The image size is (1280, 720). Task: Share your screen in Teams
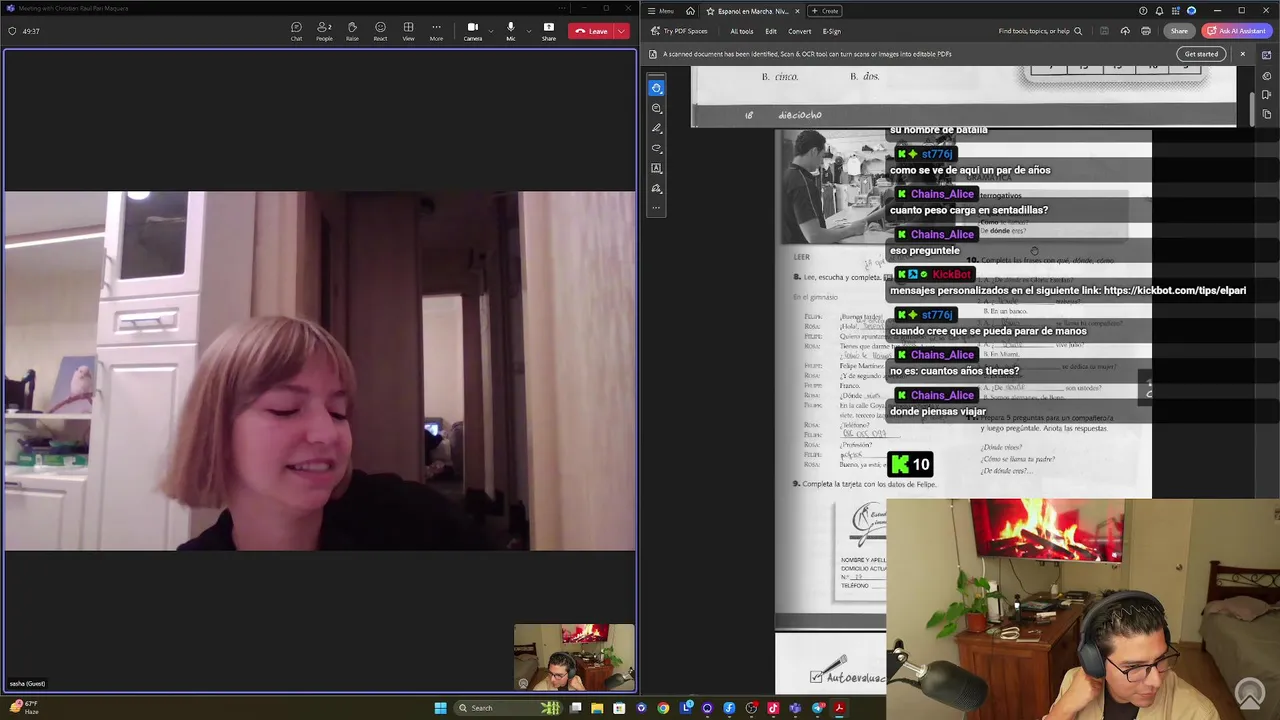click(x=549, y=31)
